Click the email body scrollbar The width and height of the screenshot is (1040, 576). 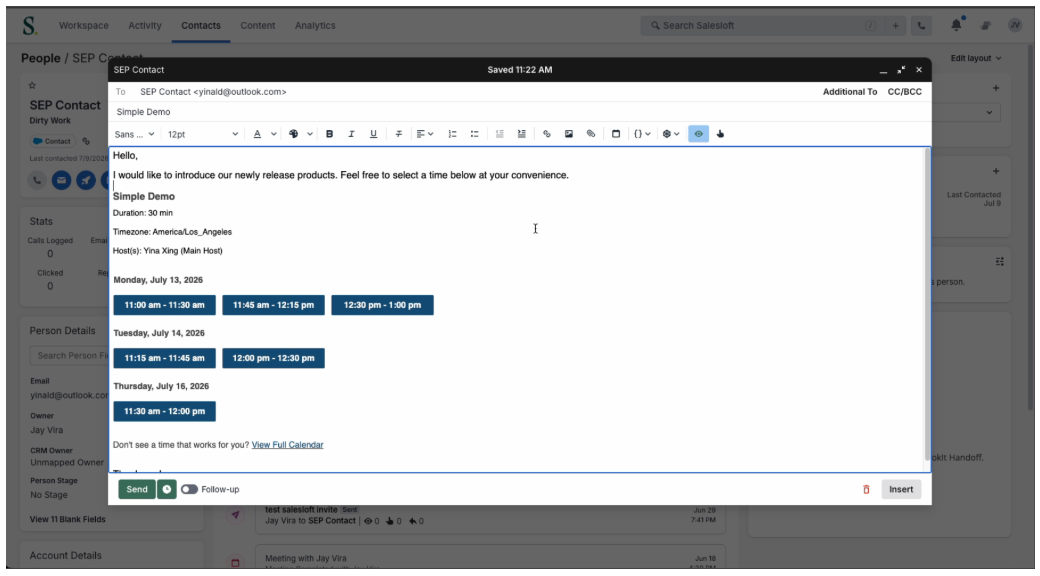pyautogui.click(x=927, y=305)
